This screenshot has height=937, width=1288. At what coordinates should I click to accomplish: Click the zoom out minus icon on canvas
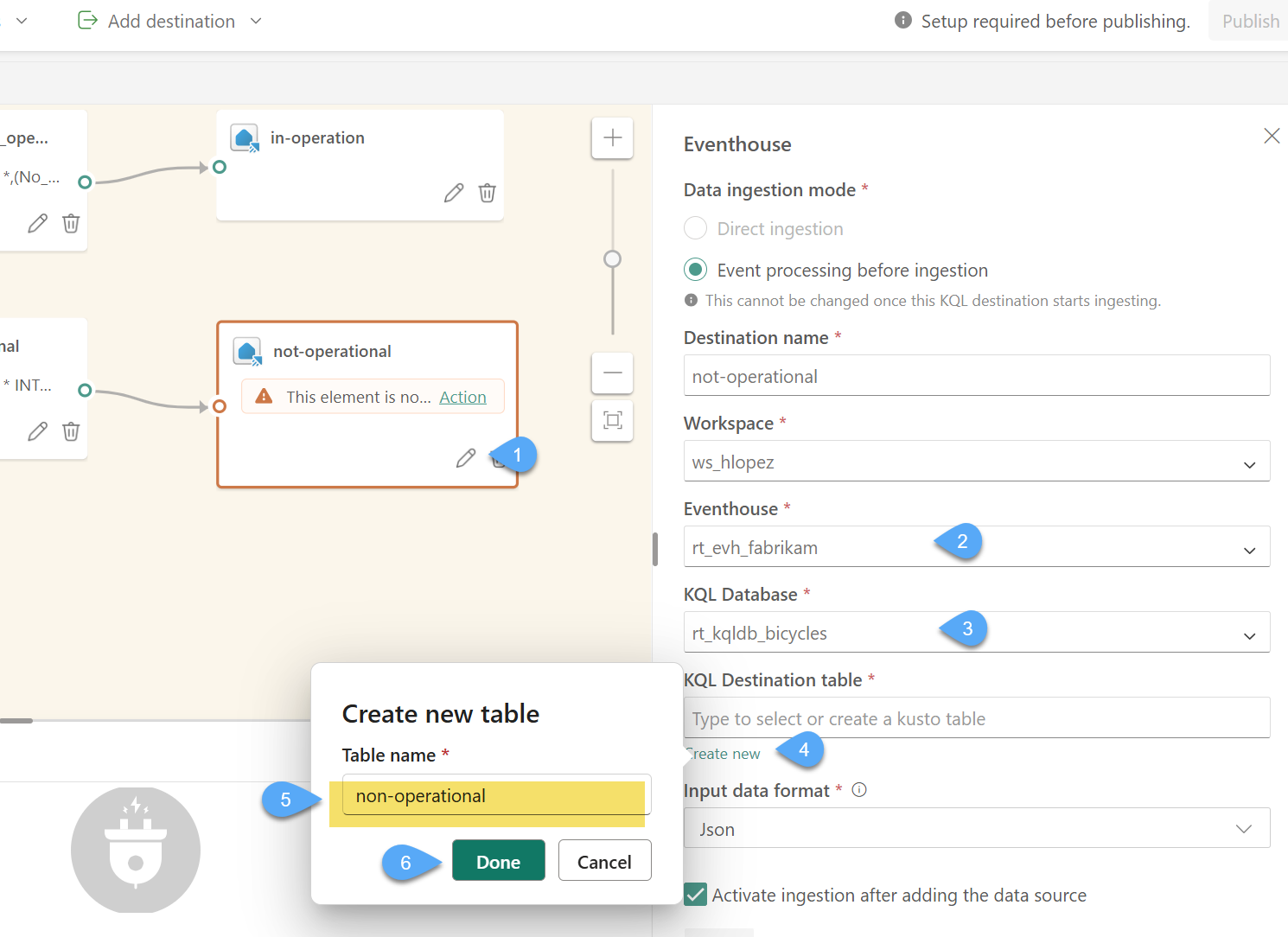coord(612,373)
